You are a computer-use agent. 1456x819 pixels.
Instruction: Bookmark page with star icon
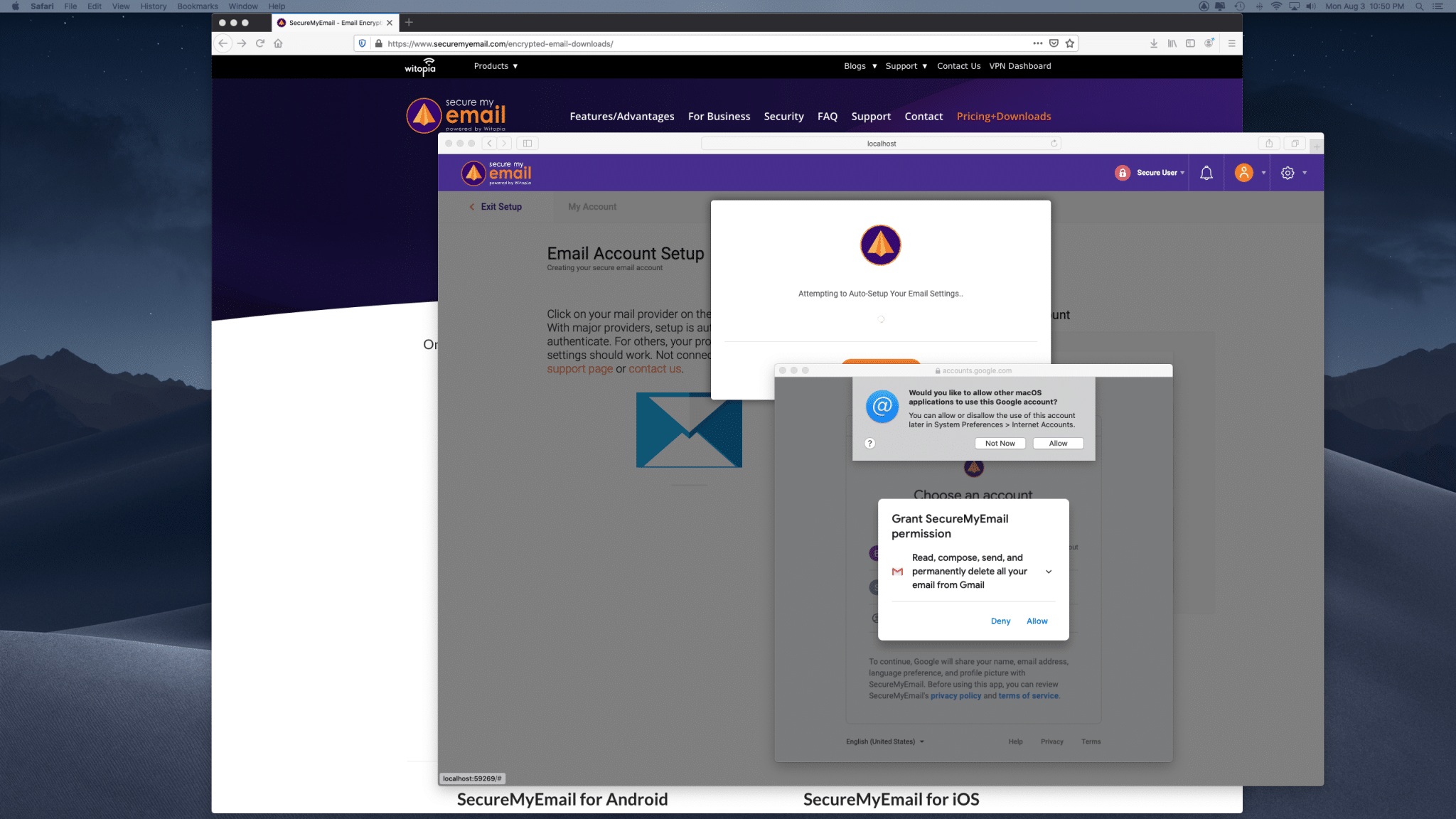point(1069,43)
